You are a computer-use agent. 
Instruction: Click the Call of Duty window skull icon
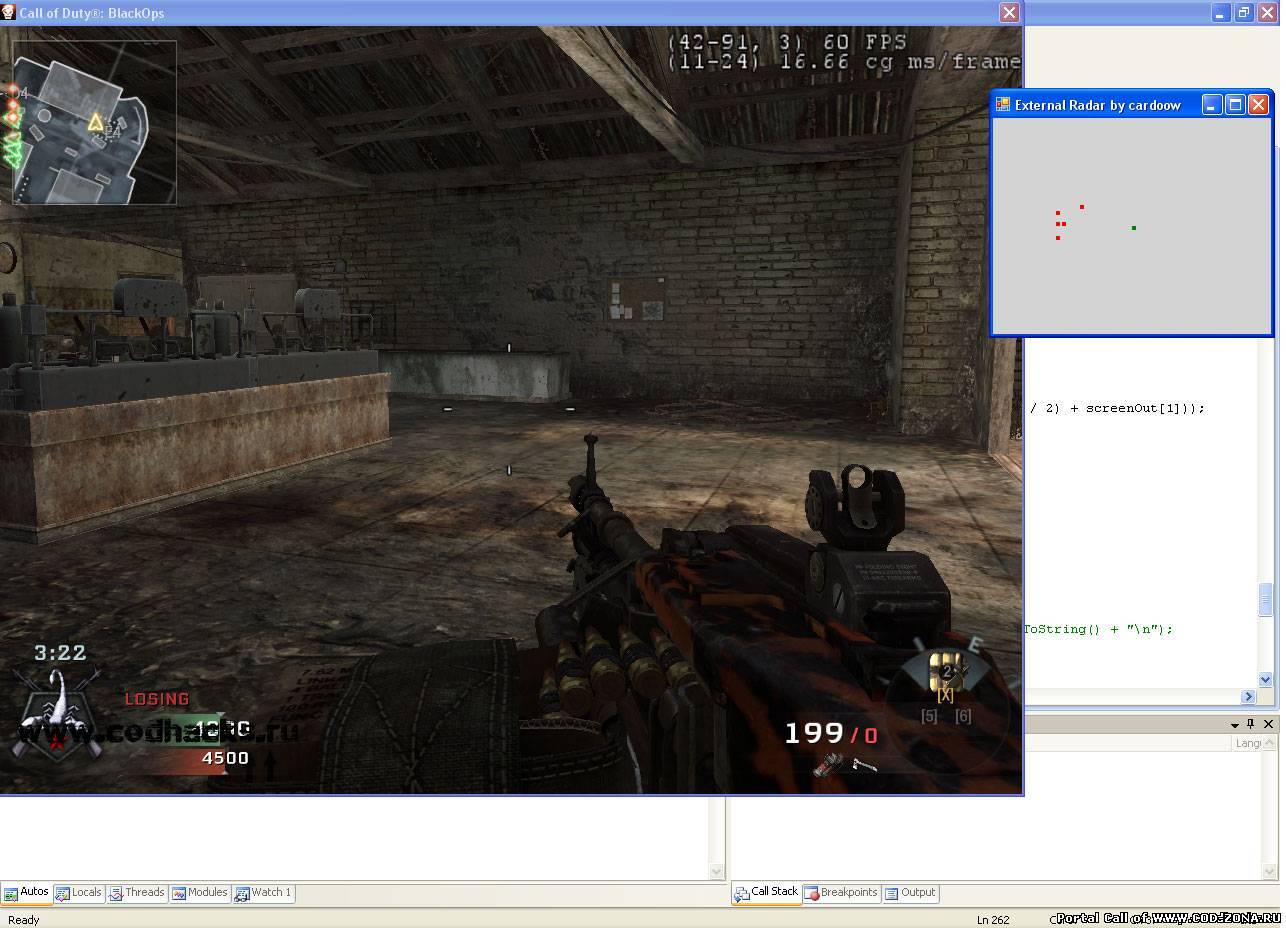(8, 12)
